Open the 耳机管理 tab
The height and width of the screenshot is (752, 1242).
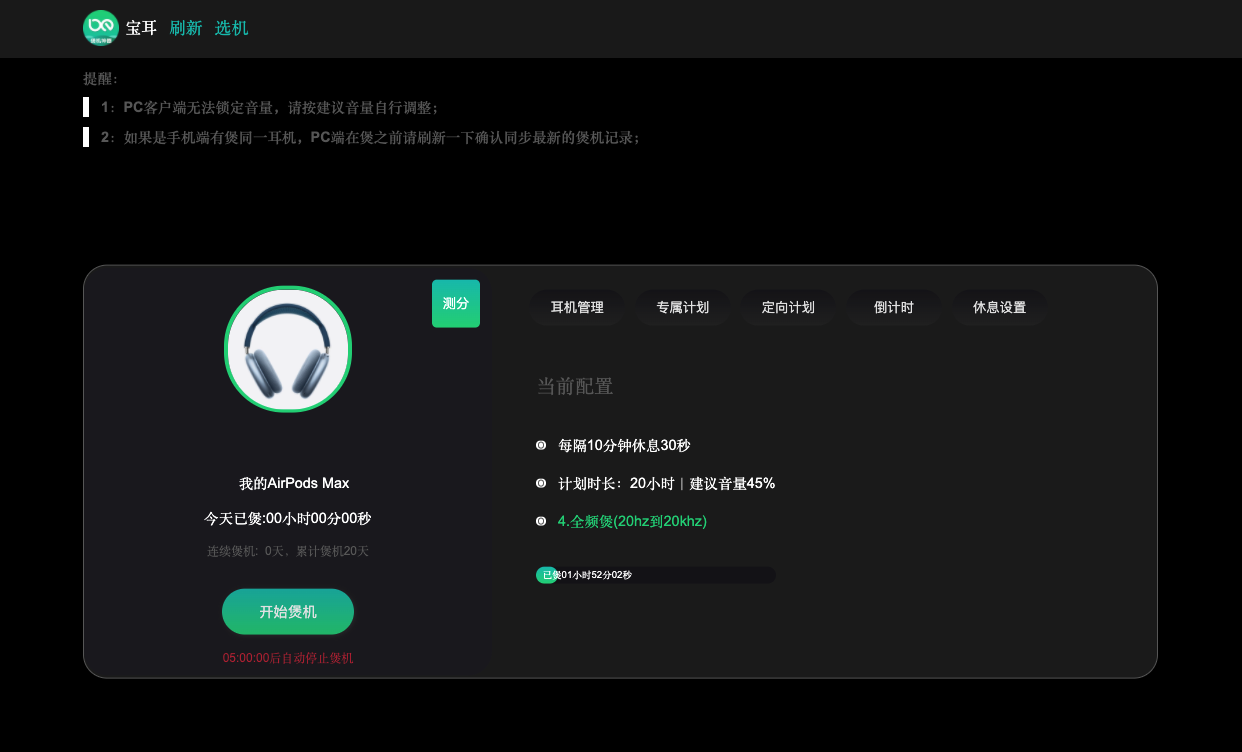click(x=577, y=307)
